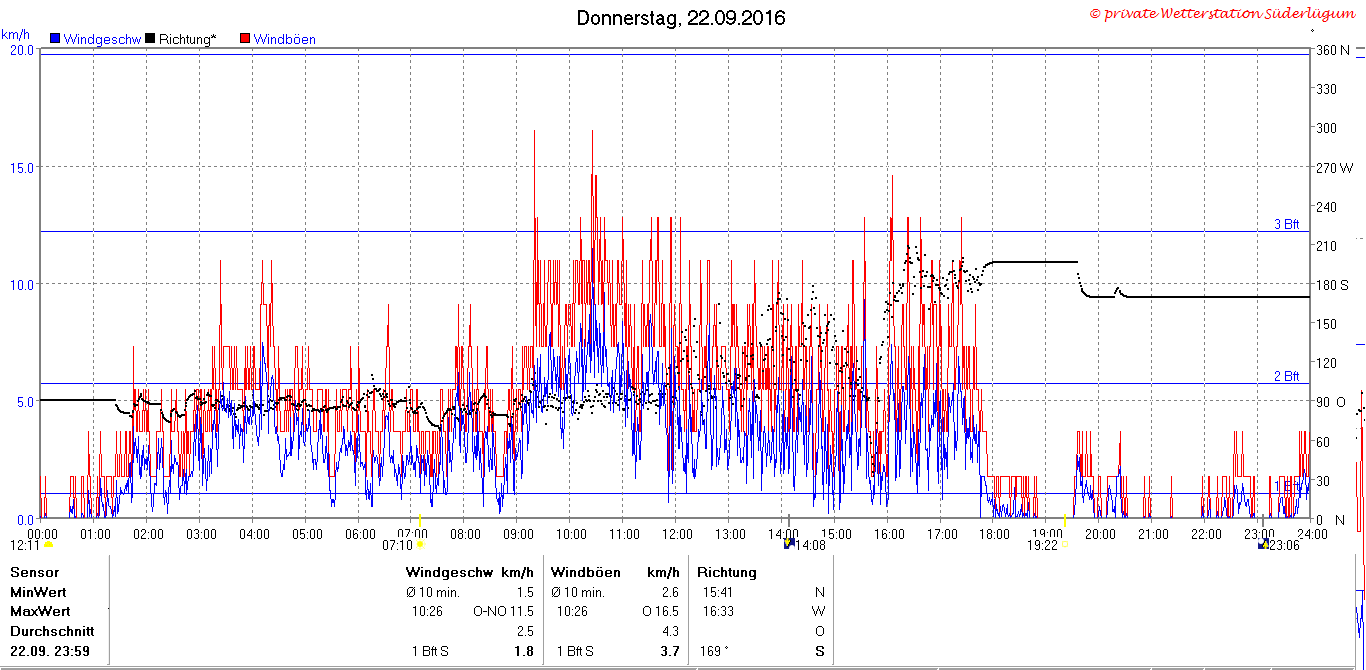
Task: Click the 2 Bft threshold label
Action: [x=1287, y=376]
